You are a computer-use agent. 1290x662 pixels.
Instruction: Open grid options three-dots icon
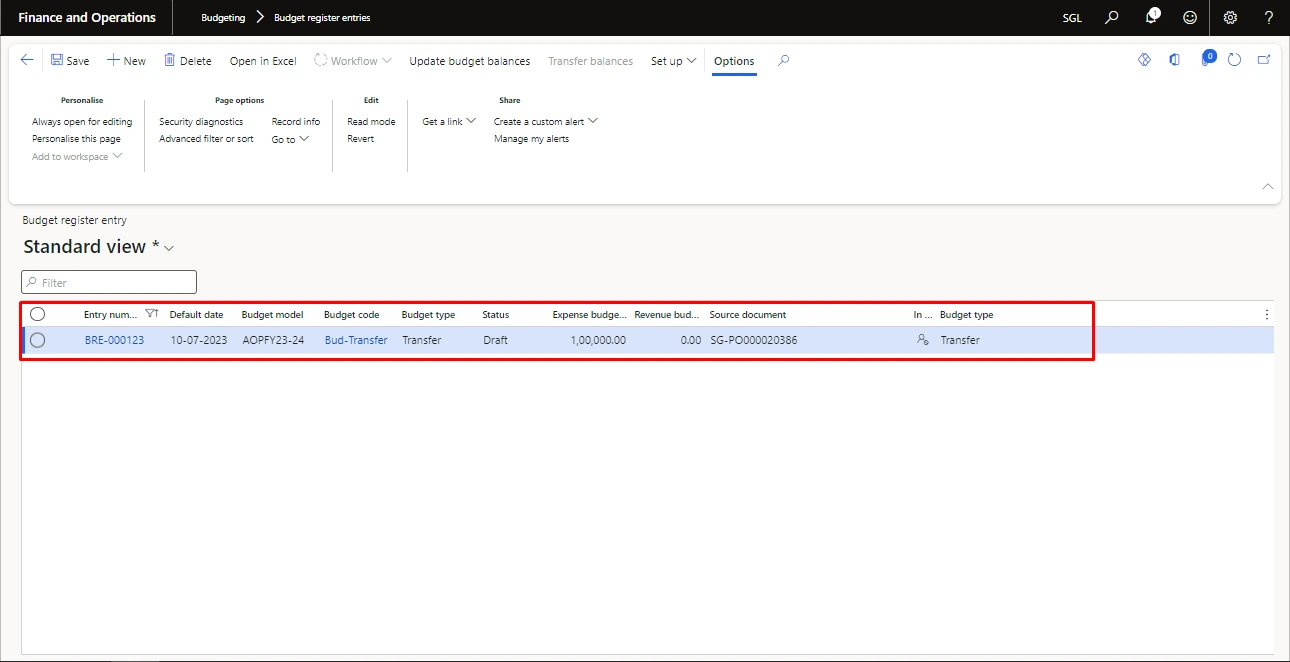point(1267,314)
